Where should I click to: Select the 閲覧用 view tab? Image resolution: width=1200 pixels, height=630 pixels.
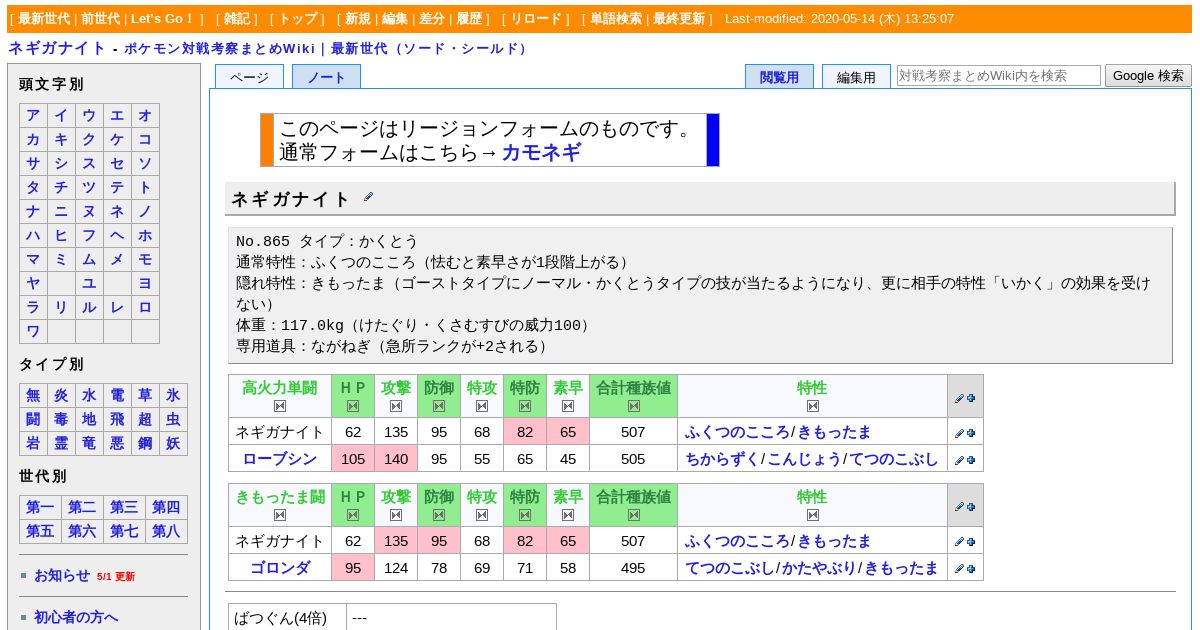coord(779,77)
